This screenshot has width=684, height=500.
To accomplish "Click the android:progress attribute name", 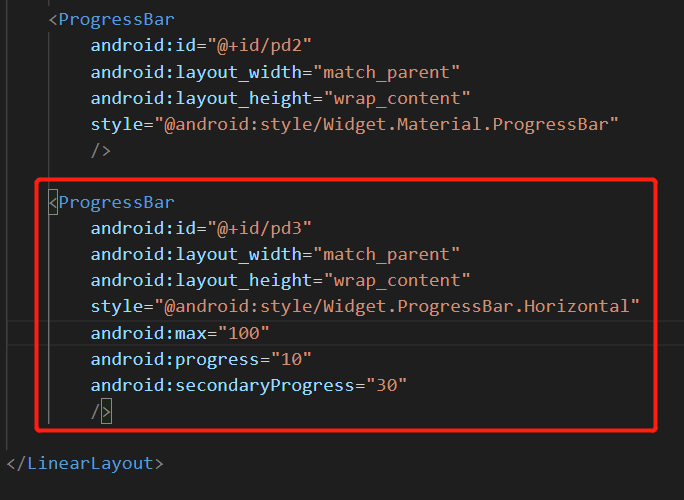I will click(175, 360).
